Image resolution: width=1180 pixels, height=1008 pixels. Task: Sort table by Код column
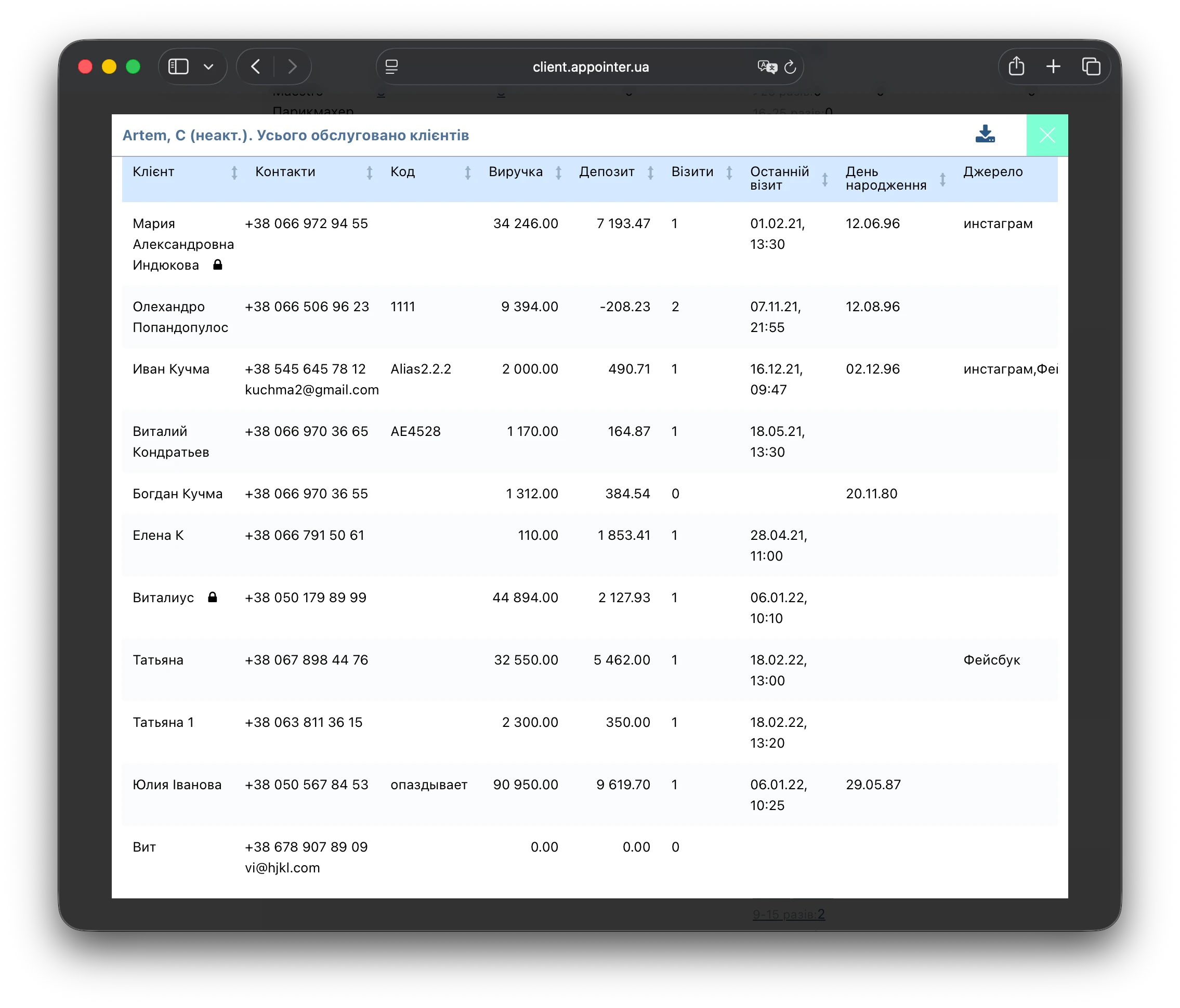point(467,173)
